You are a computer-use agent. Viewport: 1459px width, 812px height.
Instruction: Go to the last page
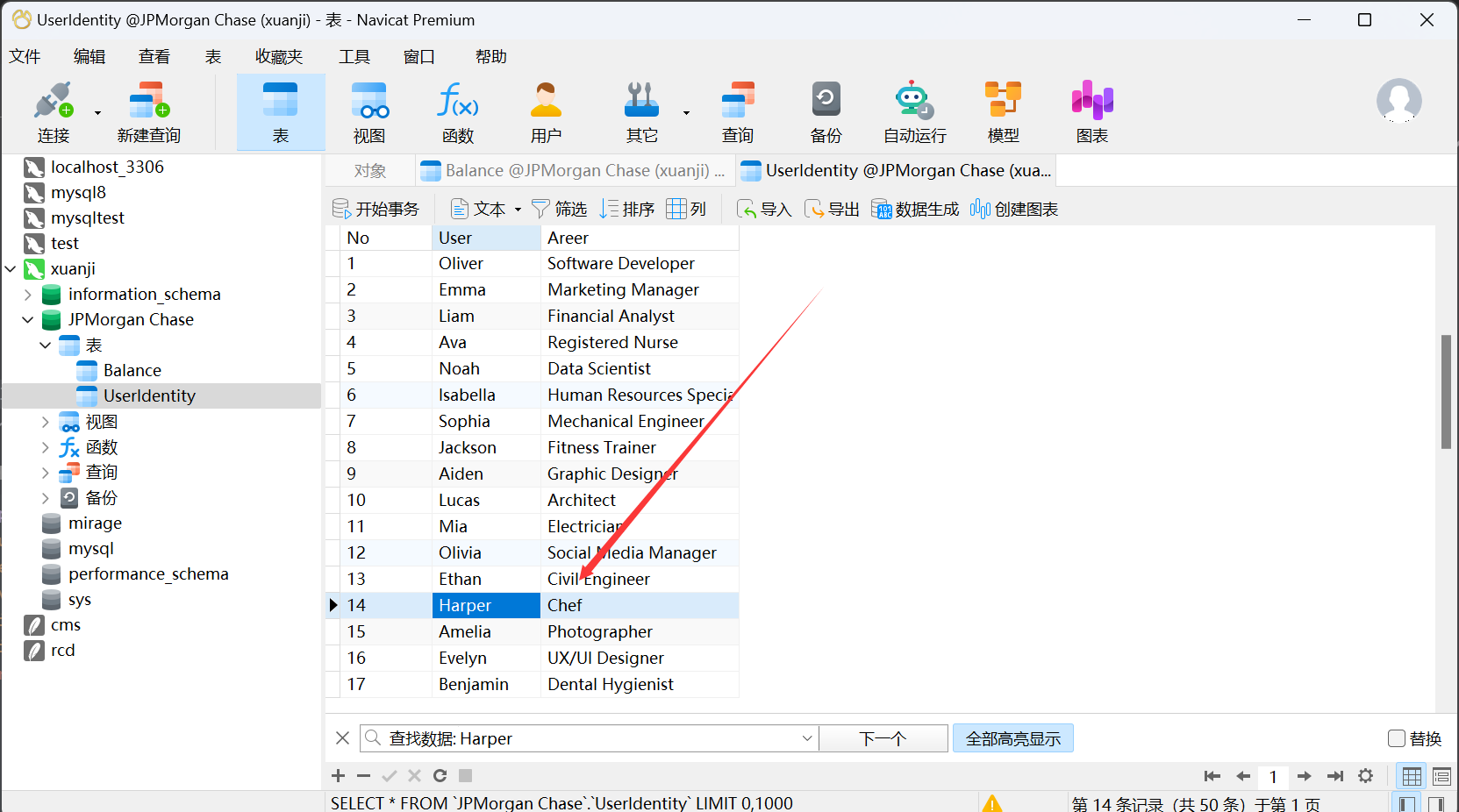pyautogui.click(x=1335, y=775)
